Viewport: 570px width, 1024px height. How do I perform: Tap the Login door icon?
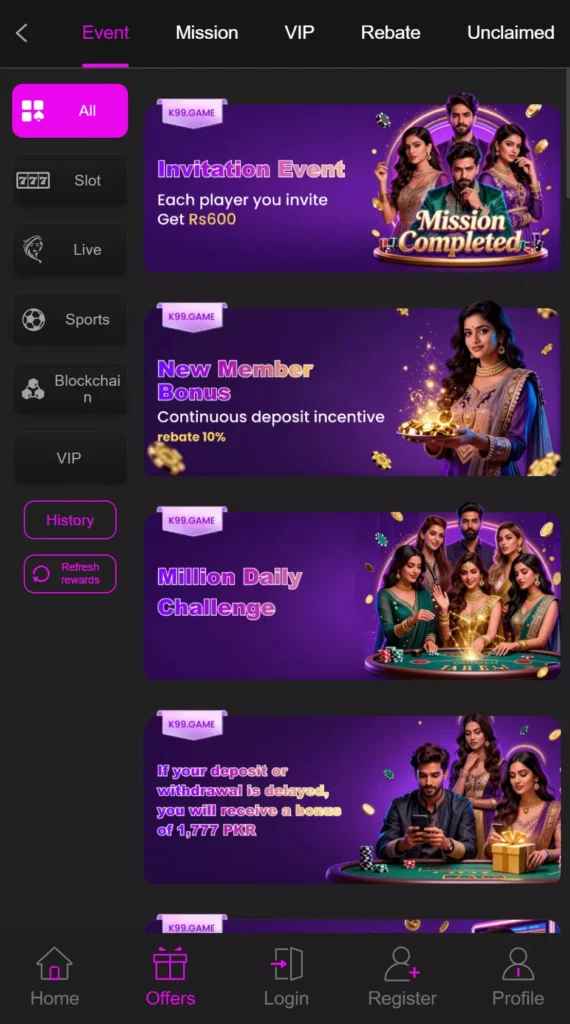287,964
